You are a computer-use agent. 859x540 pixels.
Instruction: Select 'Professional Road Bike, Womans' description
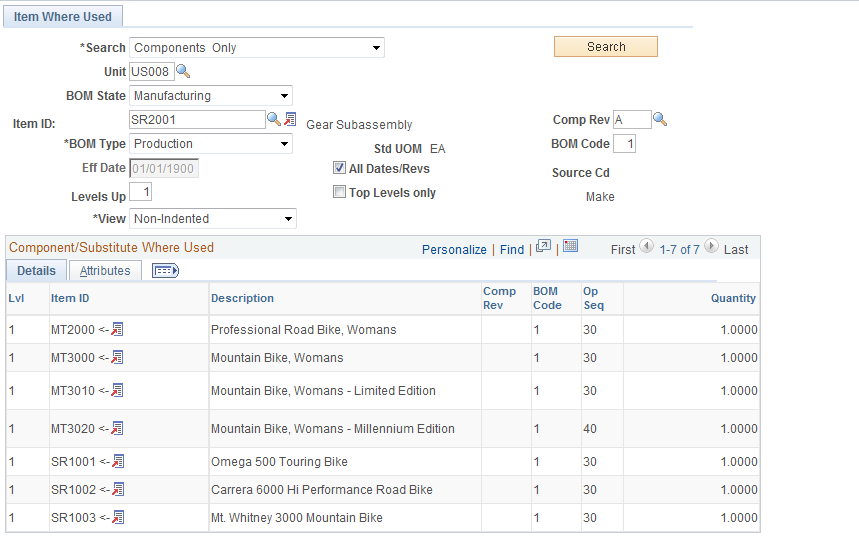pyautogui.click(x=303, y=330)
